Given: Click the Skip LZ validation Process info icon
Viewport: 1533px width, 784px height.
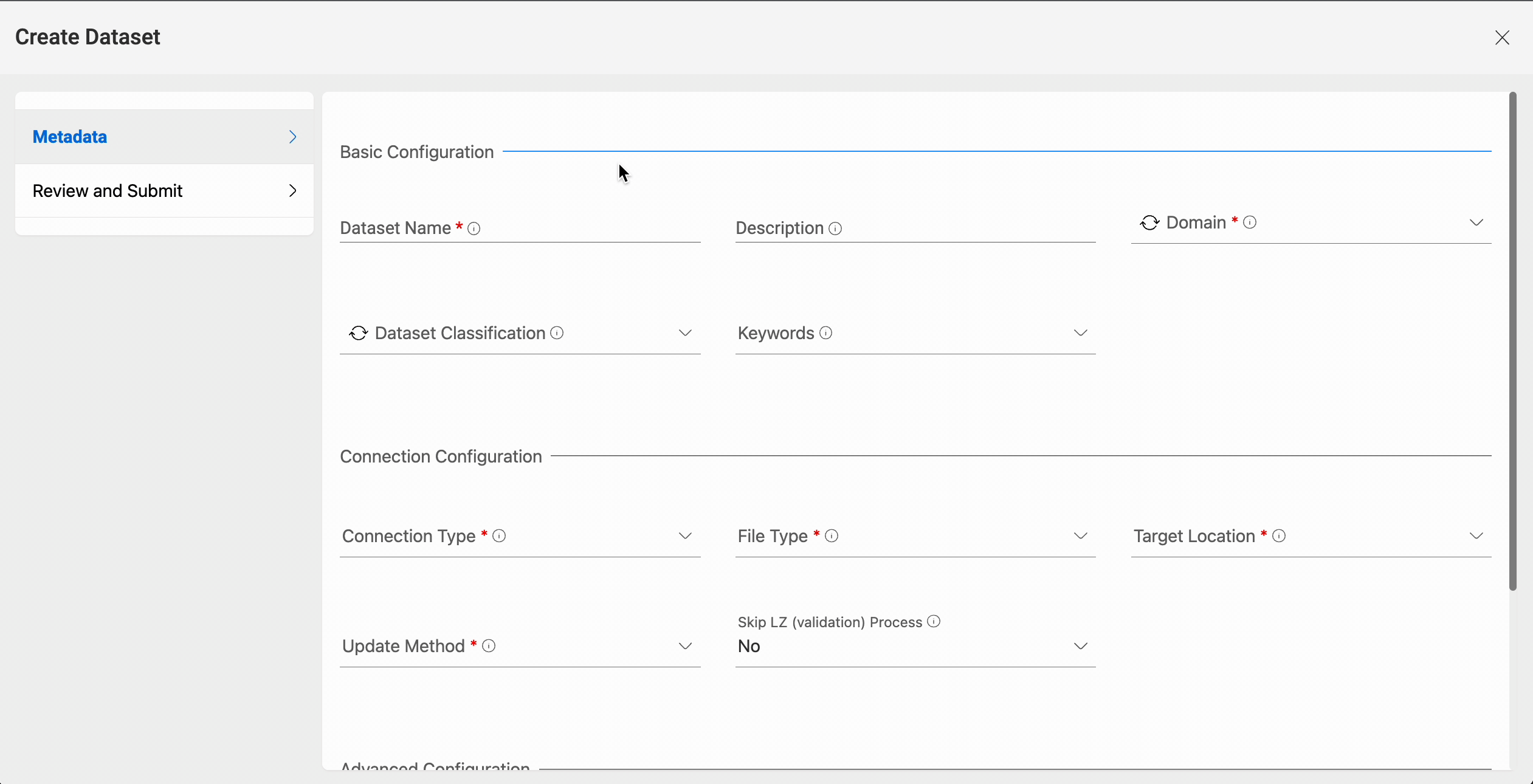Looking at the screenshot, I should pyautogui.click(x=934, y=621).
